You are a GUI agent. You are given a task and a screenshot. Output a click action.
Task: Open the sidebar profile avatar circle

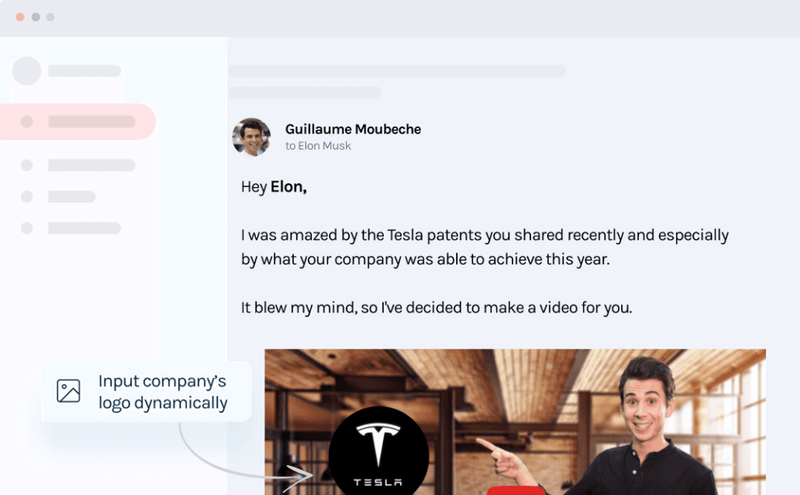click(27, 71)
